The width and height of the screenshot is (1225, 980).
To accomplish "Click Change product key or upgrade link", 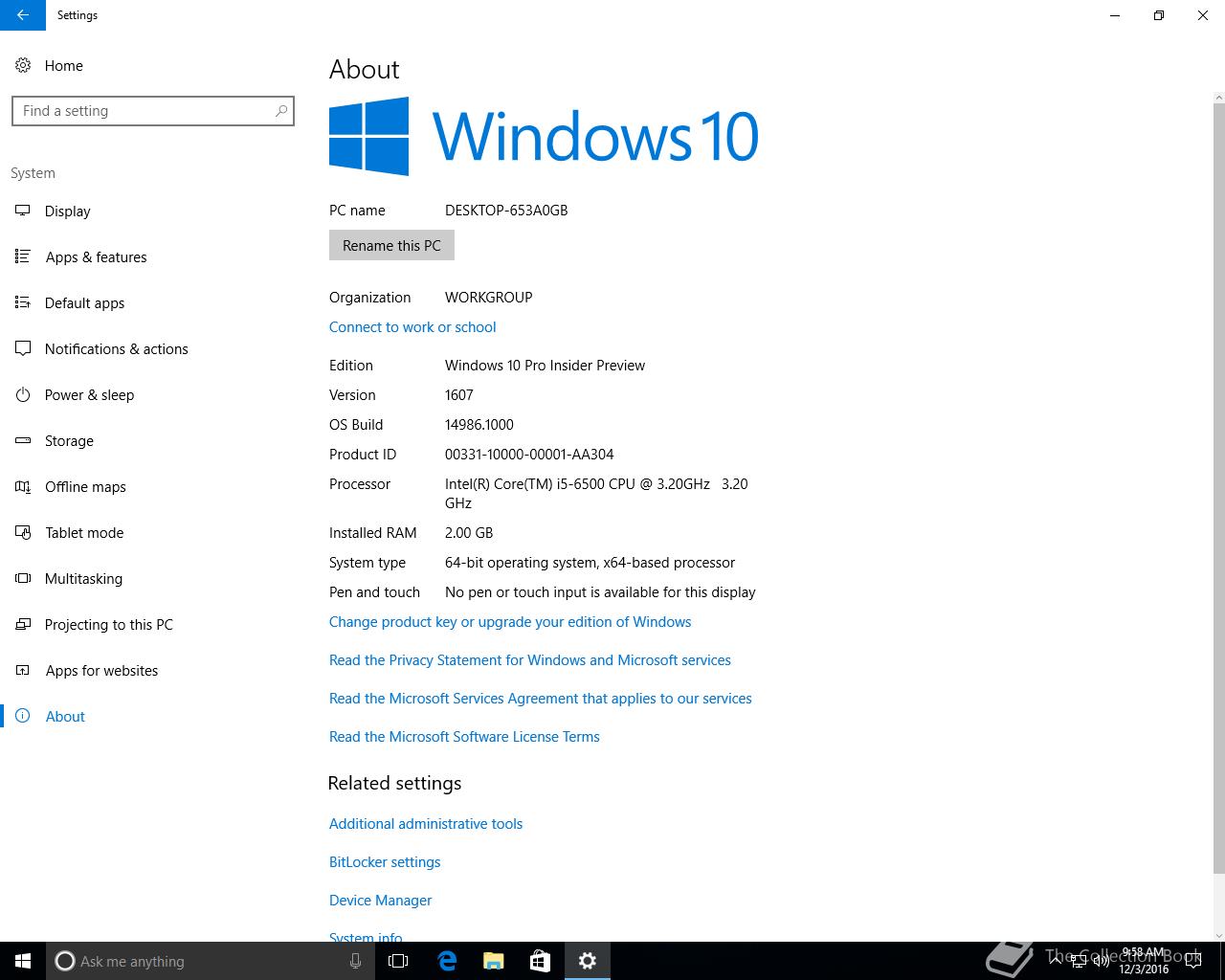I will coord(510,621).
